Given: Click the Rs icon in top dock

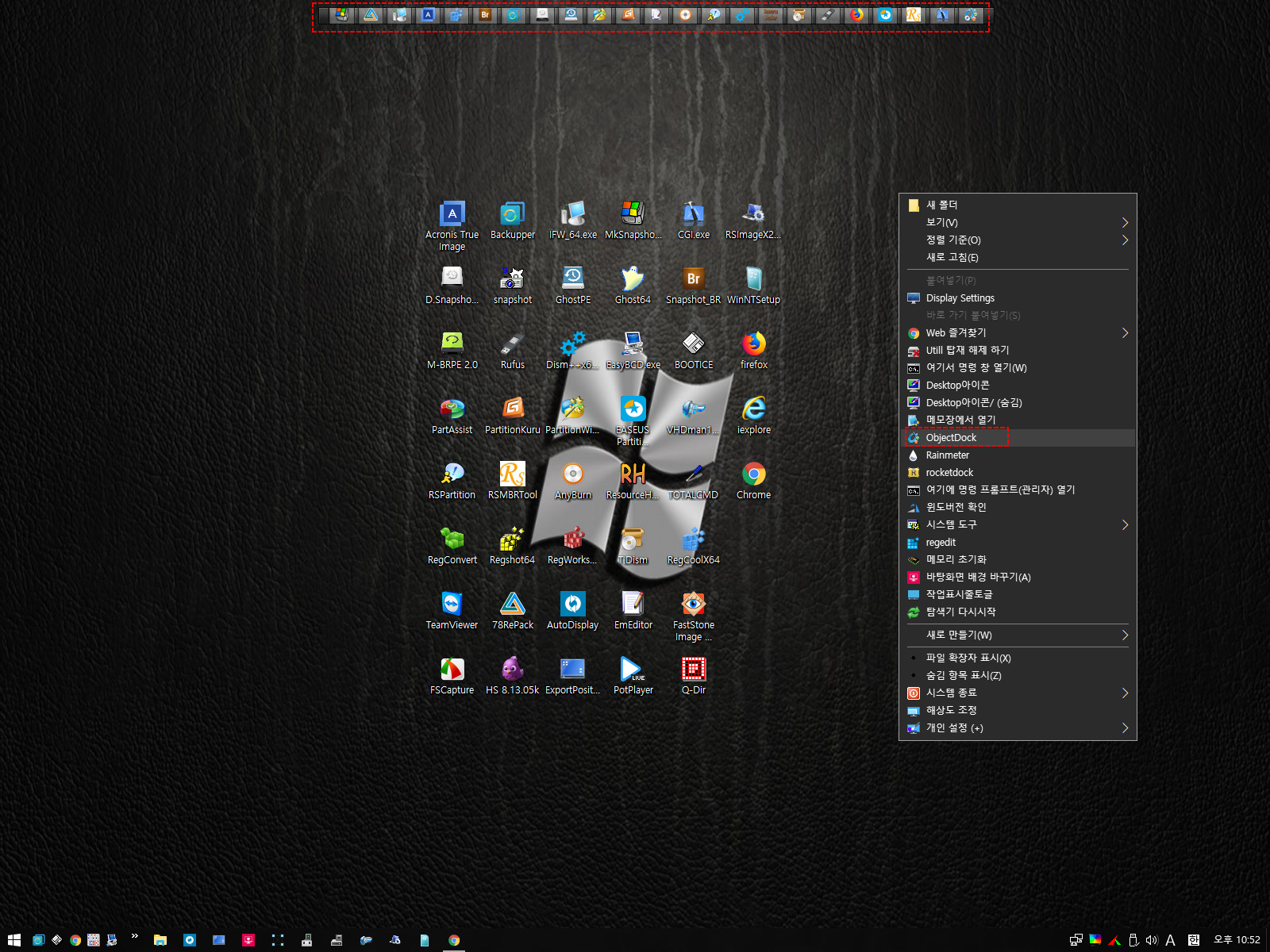Looking at the screenshot, I should pyautogui.click(x=914, y=14).
